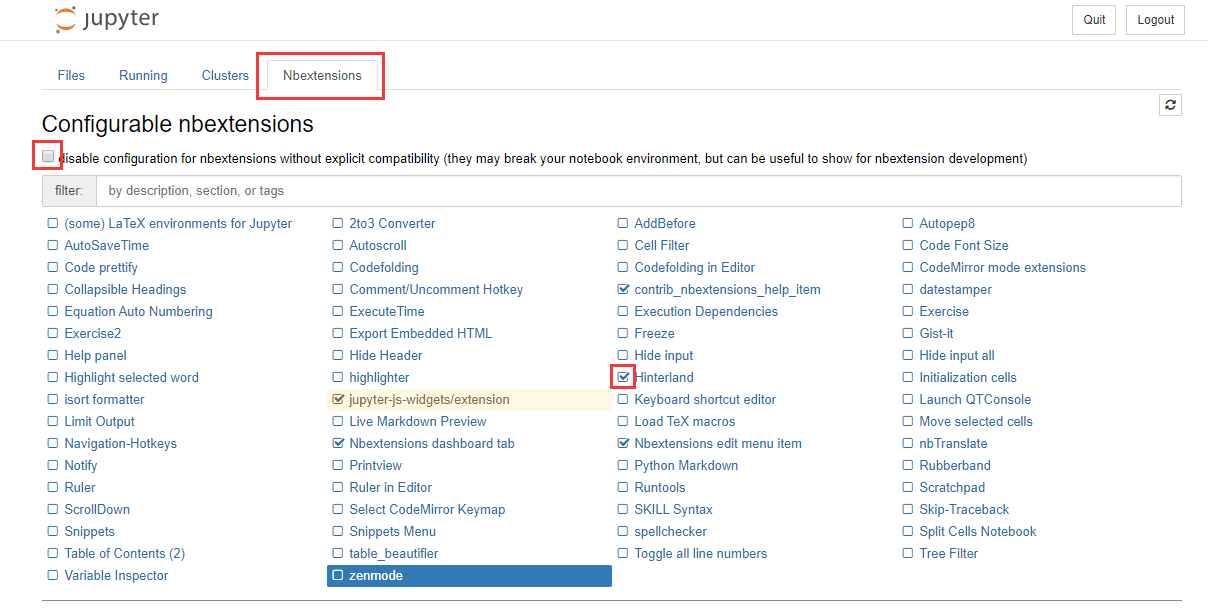This screenshot has height=616, width=1208.
Task: Uncheck the jupyter-js-widgets/extension checkbox
Action: point(338,399)
